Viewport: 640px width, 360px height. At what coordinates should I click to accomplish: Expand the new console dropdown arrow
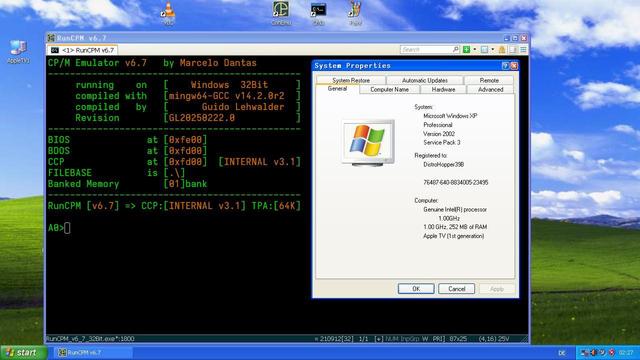tap(474, 50)
